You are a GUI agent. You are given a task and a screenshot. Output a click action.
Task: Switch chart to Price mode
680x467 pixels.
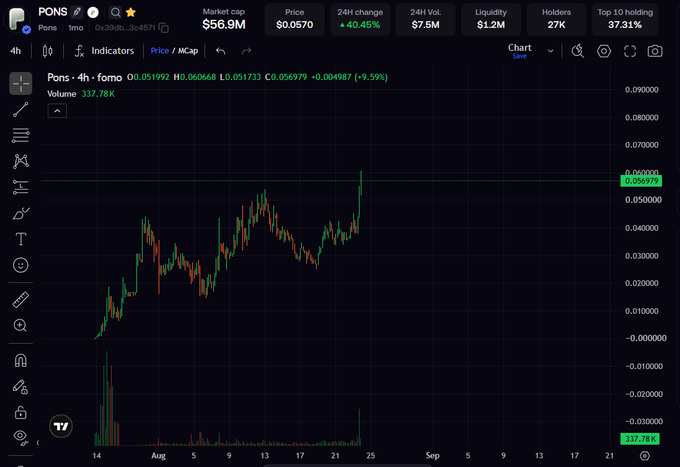point(159,51)
